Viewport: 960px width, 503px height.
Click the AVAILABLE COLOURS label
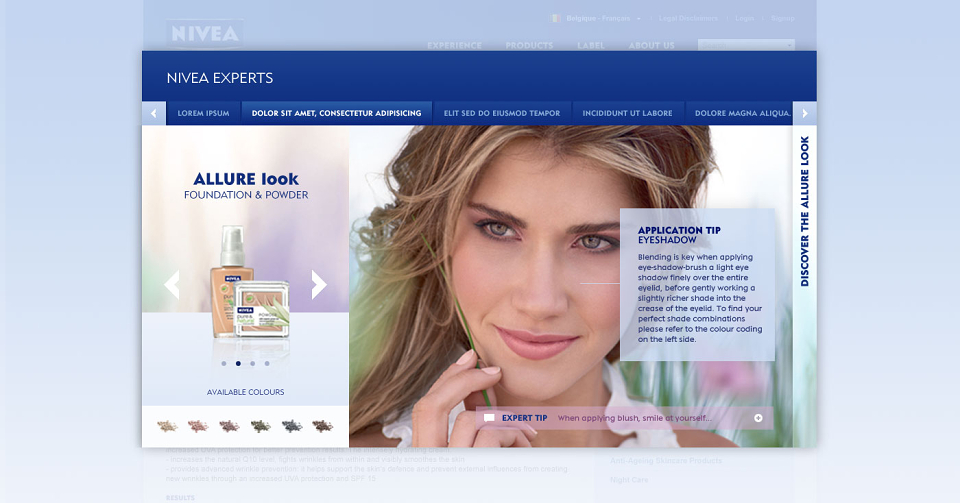coord(246,392)
